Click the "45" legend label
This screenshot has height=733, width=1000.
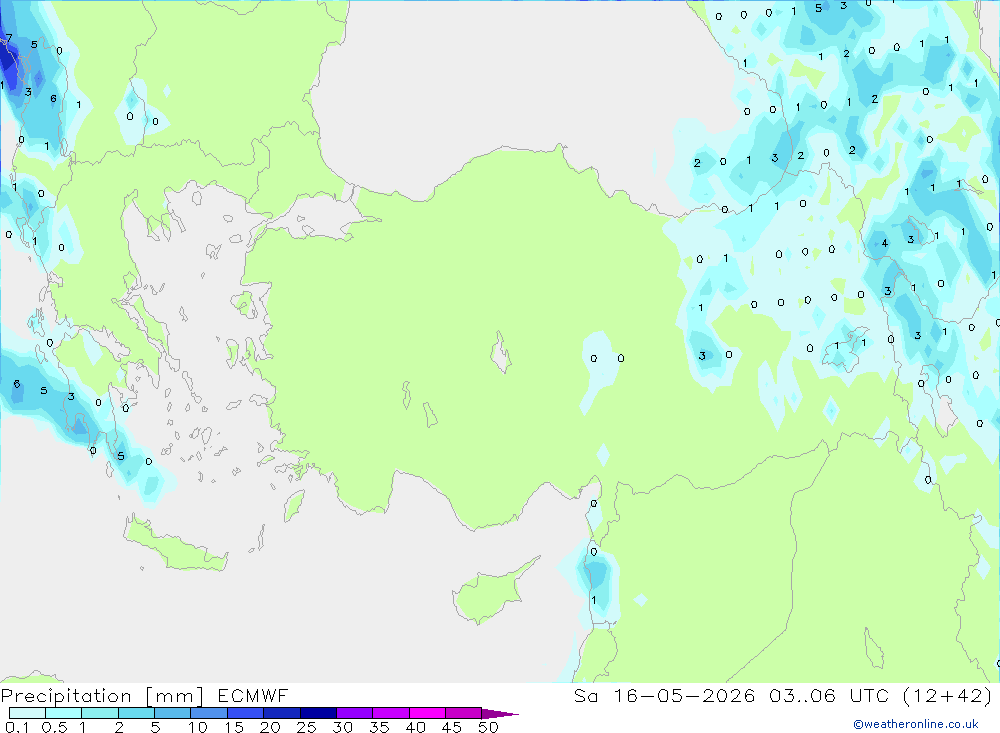pyautogui.click(x=452, y=727)
